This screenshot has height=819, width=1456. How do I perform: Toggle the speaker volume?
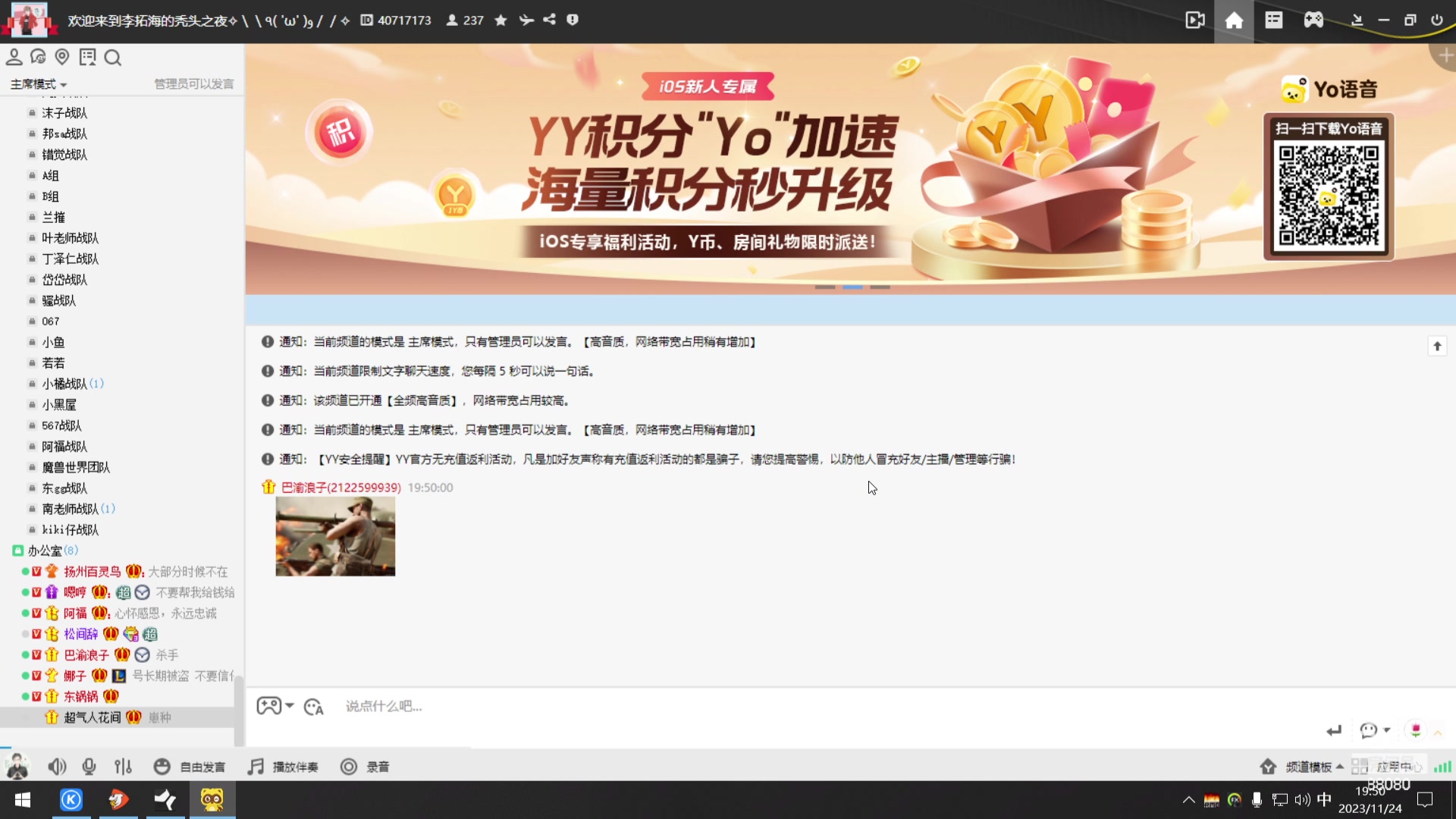tap(57, 767)
